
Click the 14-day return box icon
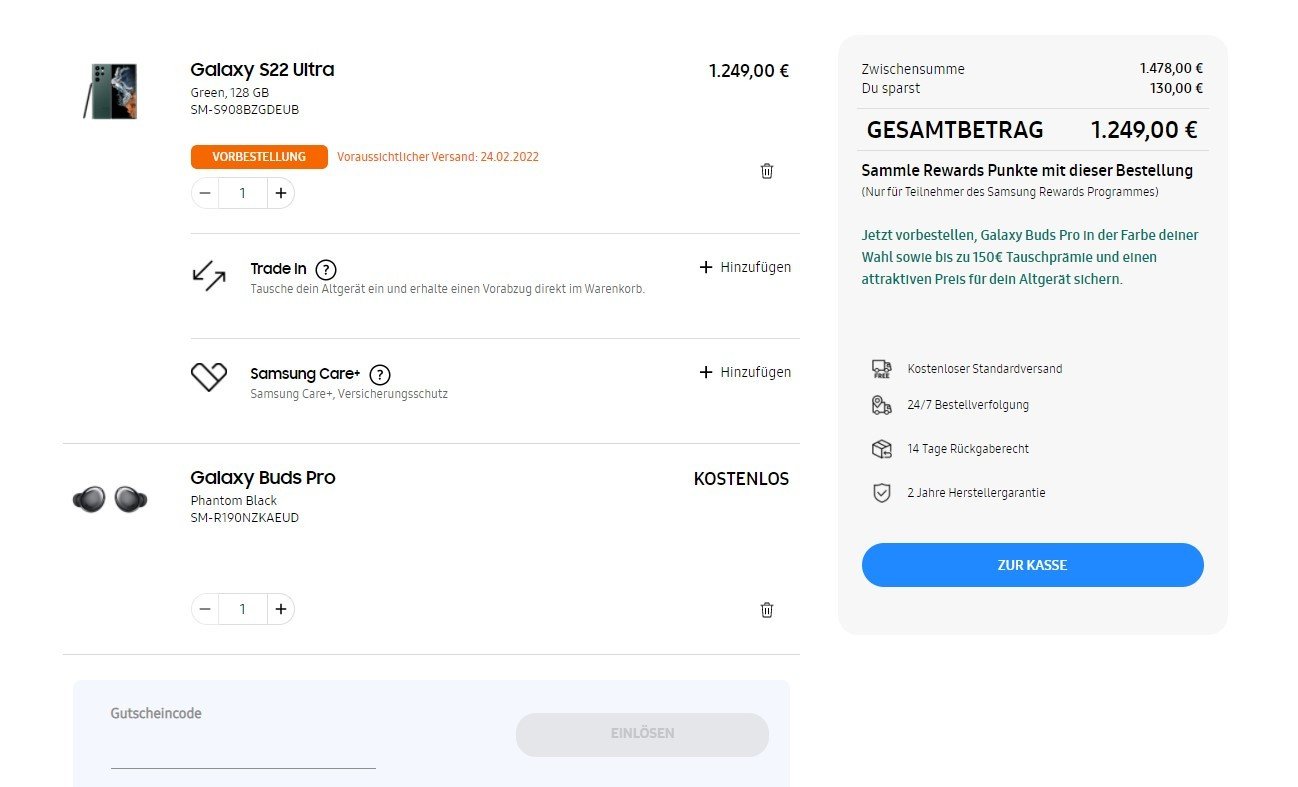point(881,449)
